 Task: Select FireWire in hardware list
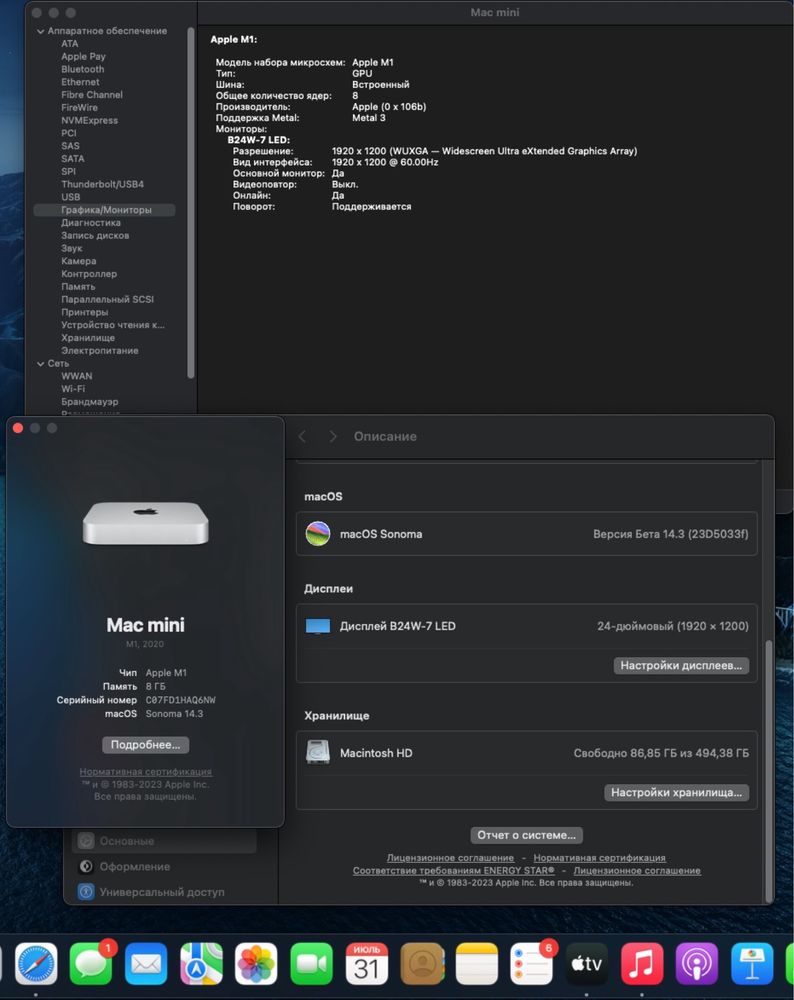coord(79,107)
